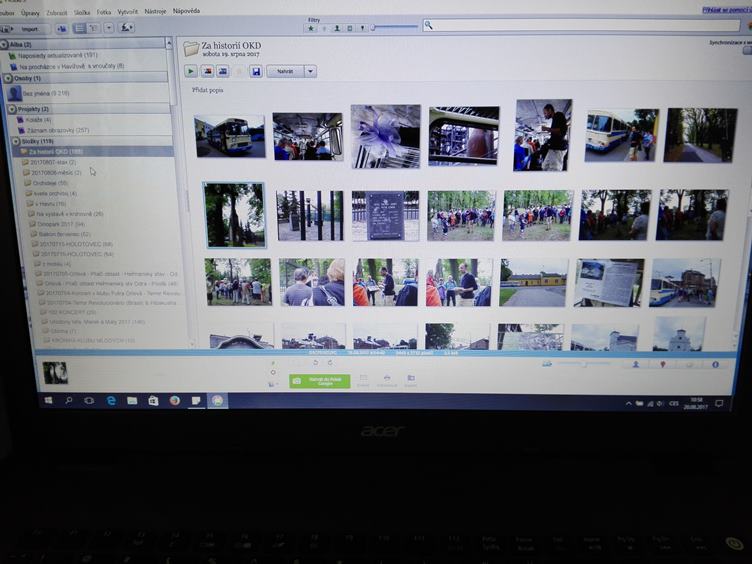Open the Windows Start menu
The height and width of the screenshot is (564, 752).
(x=48, y=400)
